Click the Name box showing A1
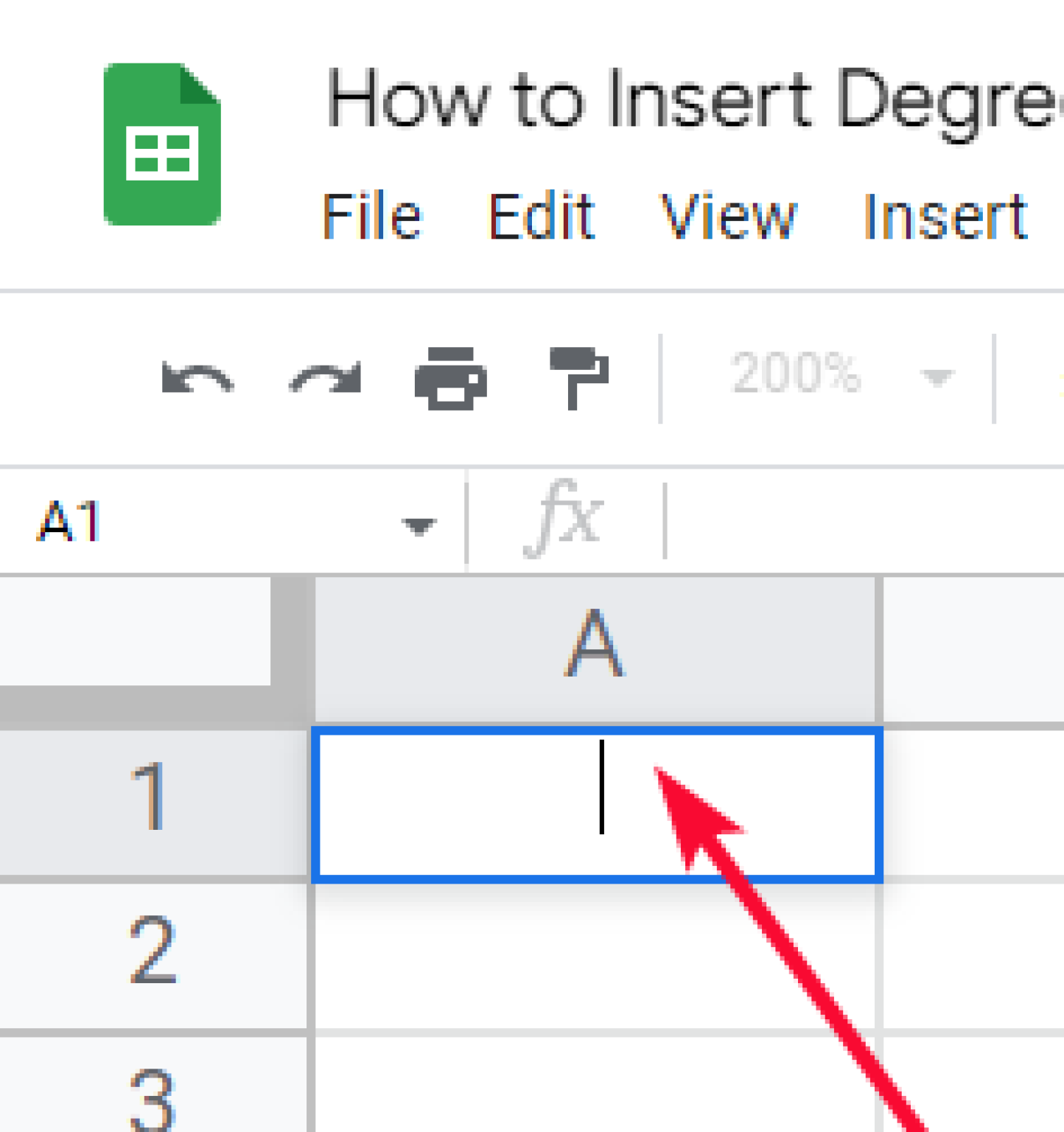Screen dimensions: 1064x1132 [x=232, y=522]
